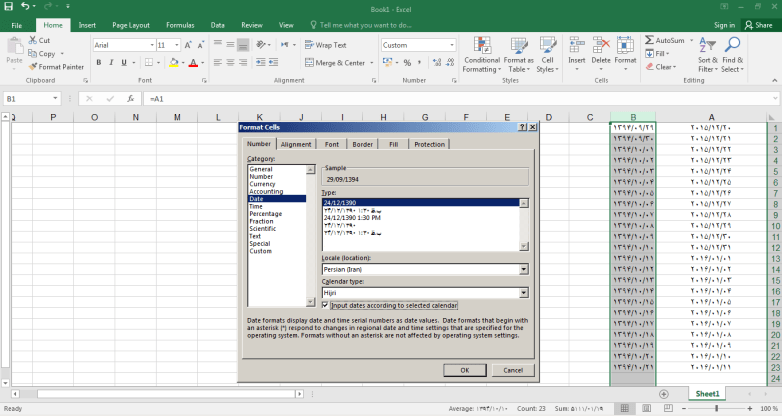
Task: Select Currency in Category list
Action: (x=262, y=184)
